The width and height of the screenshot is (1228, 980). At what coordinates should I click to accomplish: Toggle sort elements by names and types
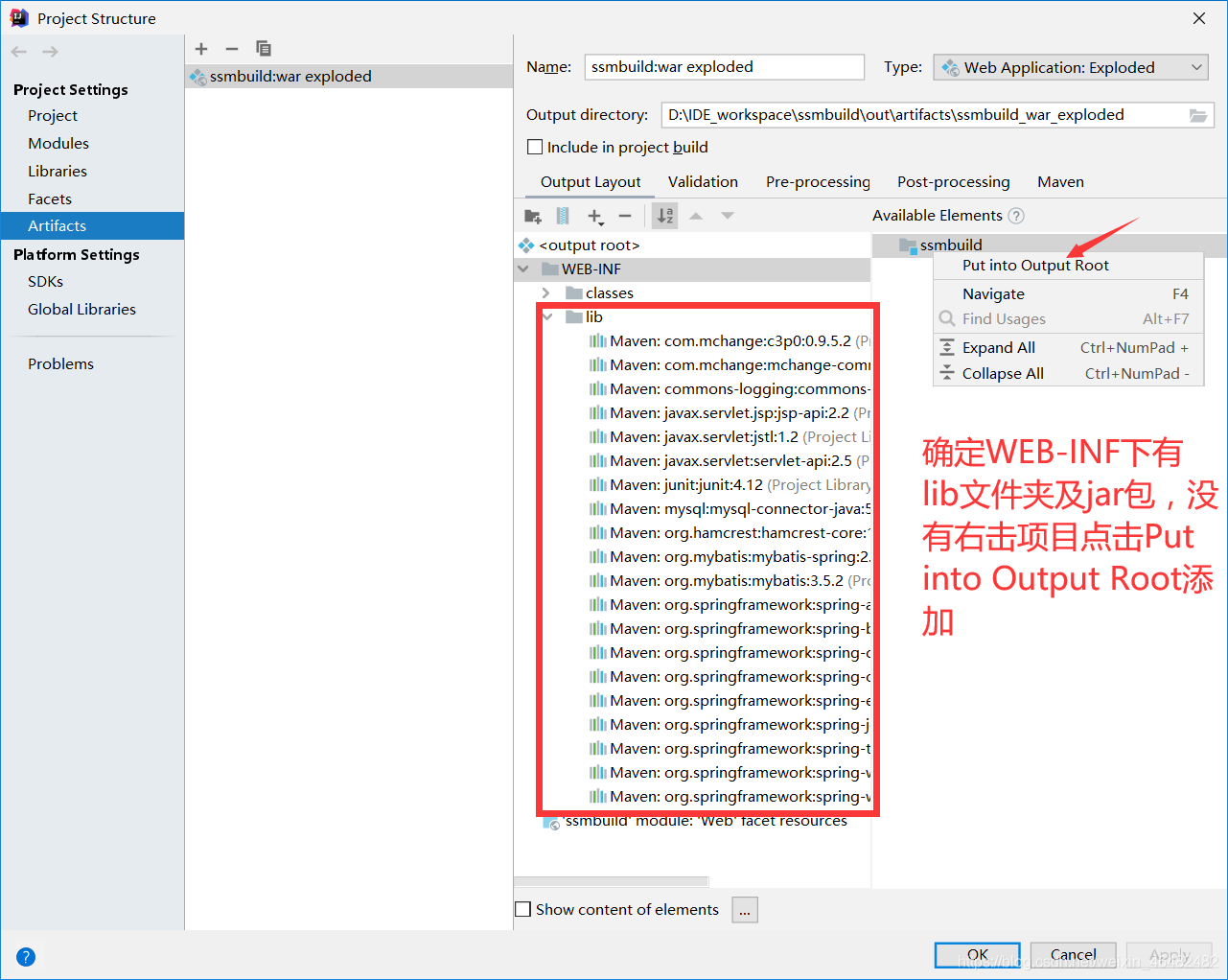click(x=664, y=216)
